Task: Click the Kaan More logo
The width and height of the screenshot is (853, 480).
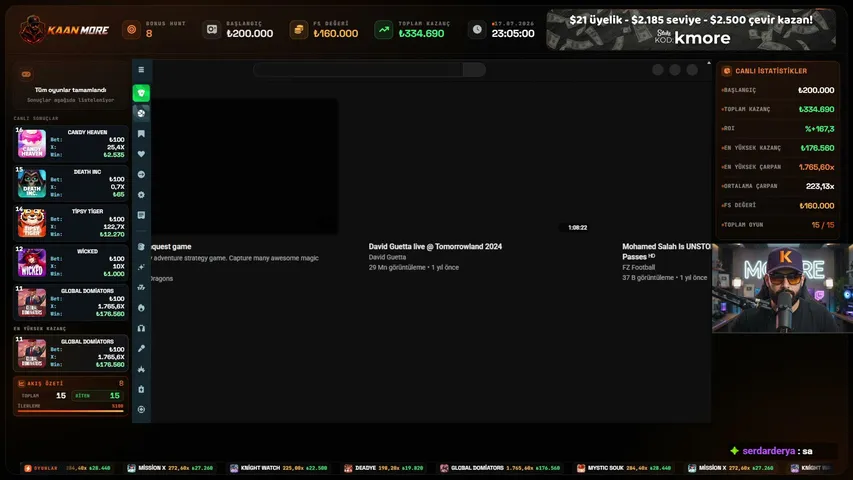Action: (64, 29)
